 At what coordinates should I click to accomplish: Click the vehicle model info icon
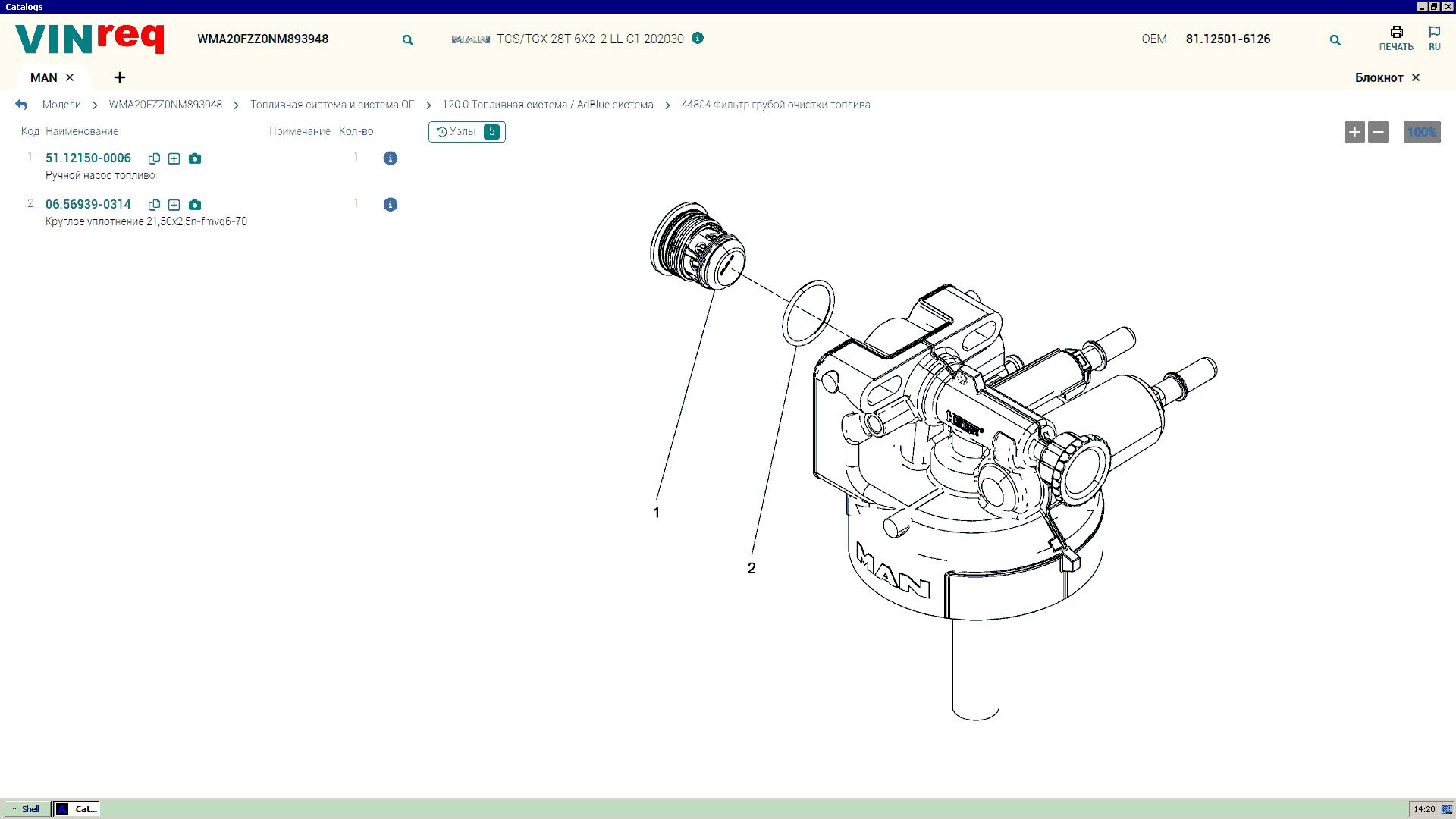pos(698,38)
